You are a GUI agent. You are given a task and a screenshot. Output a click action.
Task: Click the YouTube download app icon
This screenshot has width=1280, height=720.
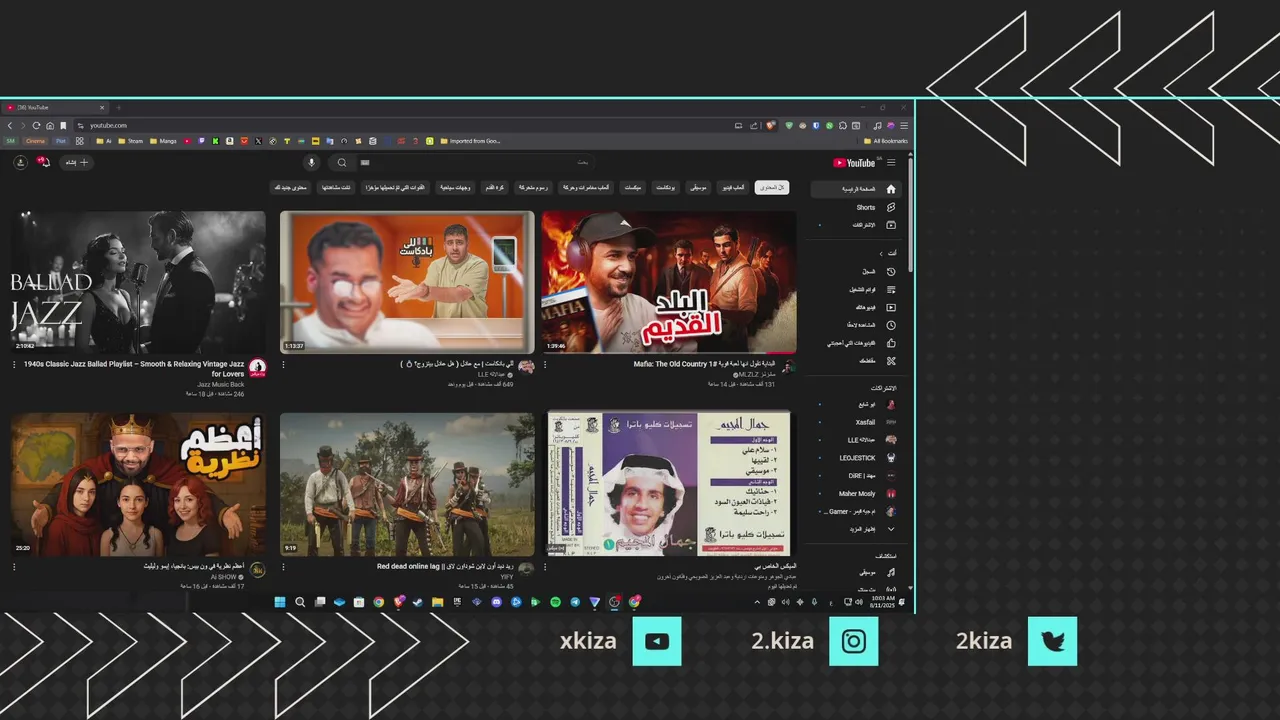point(20,163)
